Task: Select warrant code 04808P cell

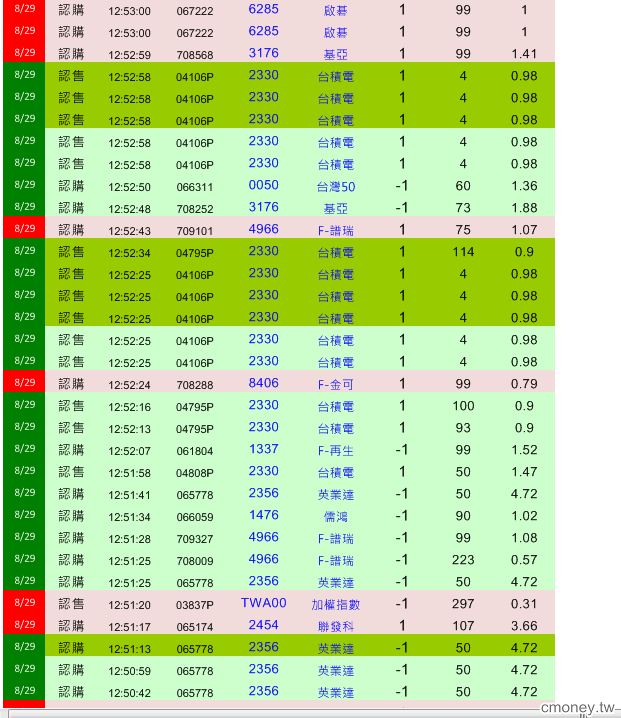Action: pos(195,473)
